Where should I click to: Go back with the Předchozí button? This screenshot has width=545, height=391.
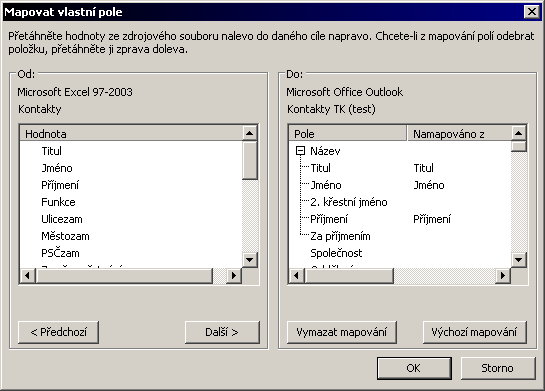(58, 332)
